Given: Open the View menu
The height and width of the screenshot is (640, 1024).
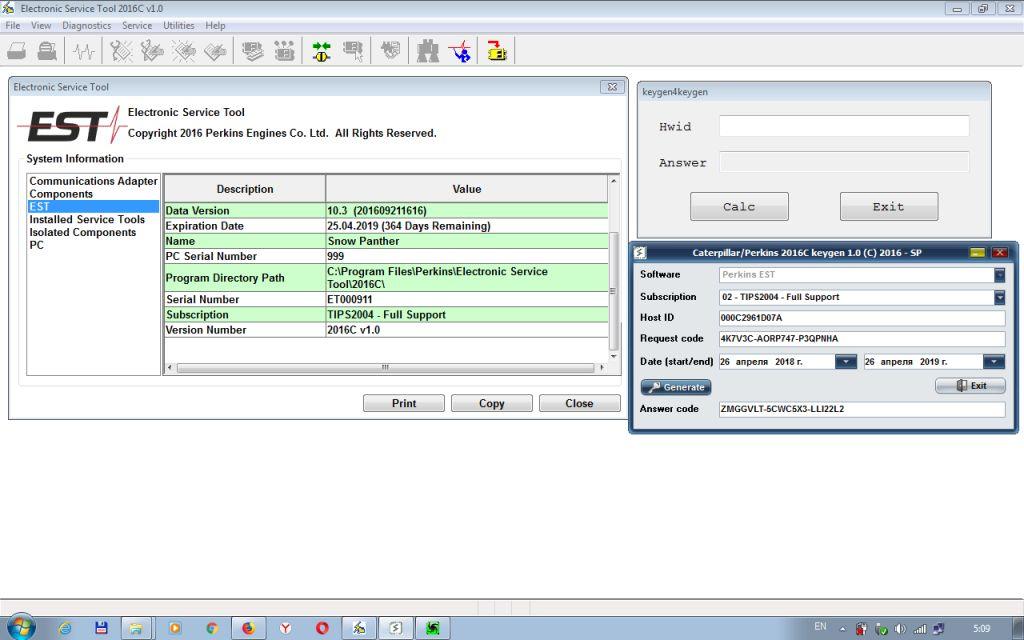Looking at the screenshot, I should tap(40, 25).
